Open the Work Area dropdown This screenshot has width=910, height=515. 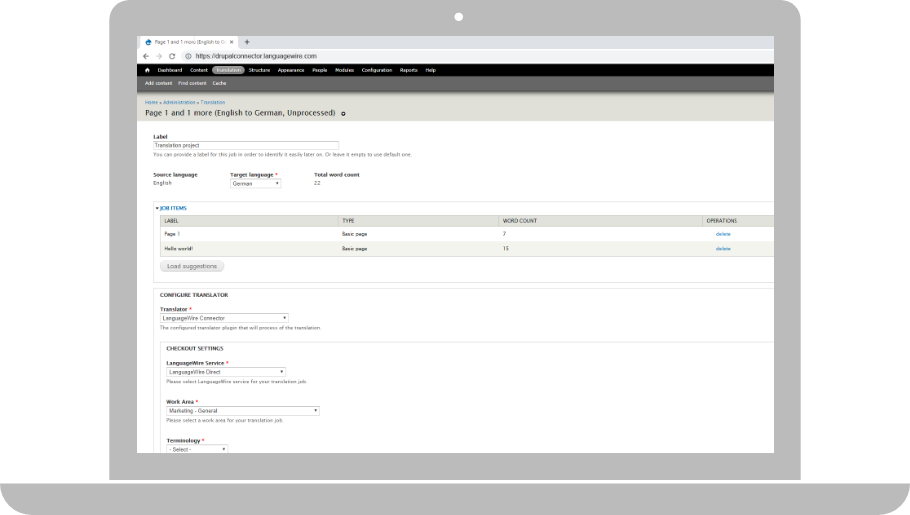pyautogui.click(x=242, y=410)
